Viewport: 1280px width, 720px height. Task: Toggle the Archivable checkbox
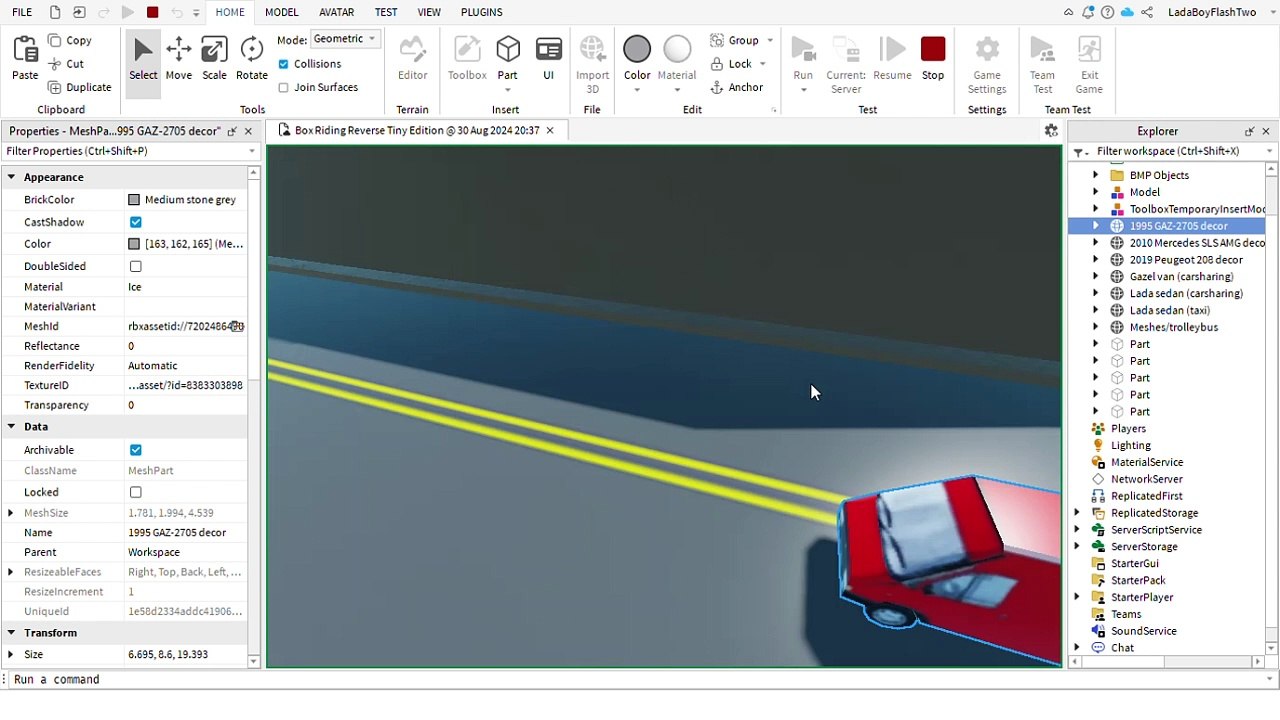[x=135, y=450]
